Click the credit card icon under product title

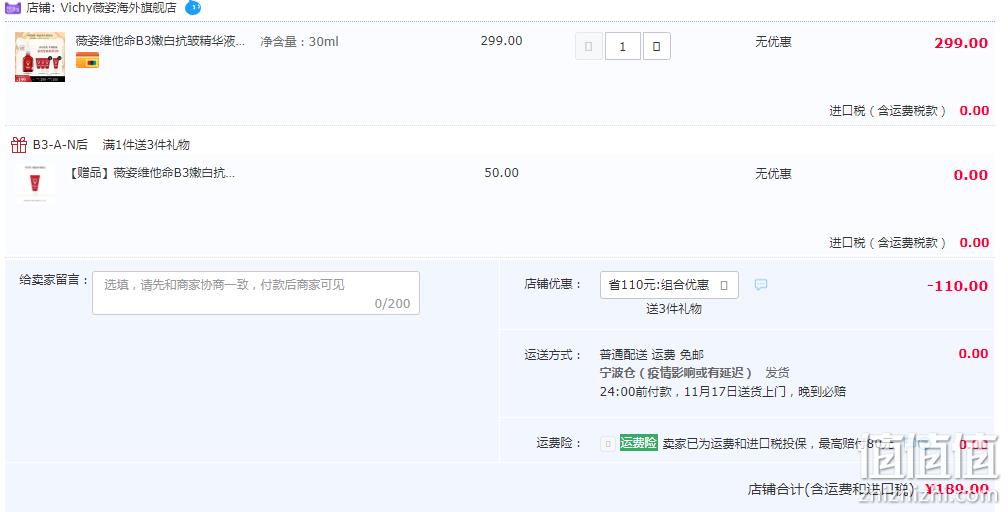pos(87,60)
